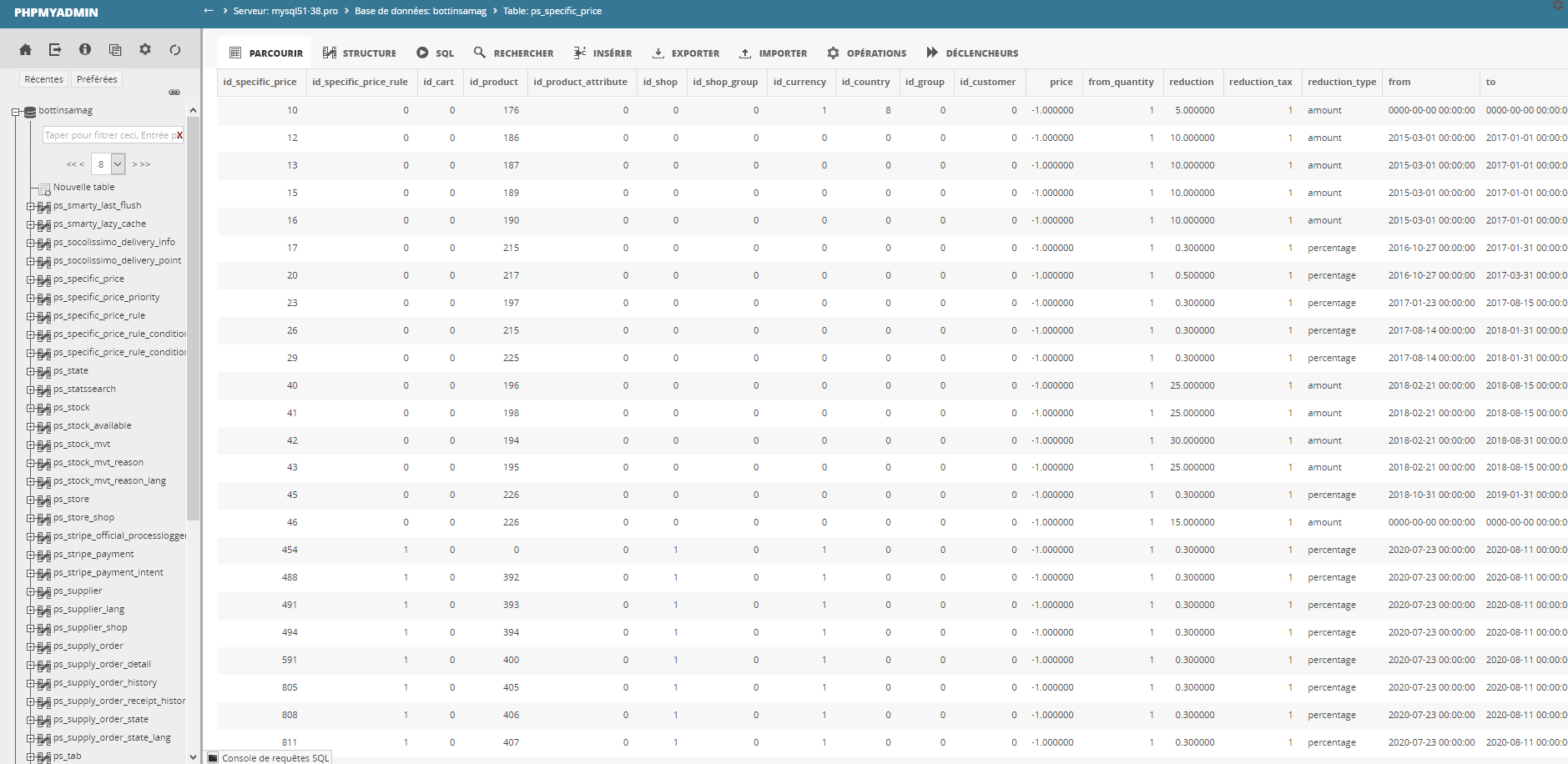
Task: Clear the table filter red X
Action: [179, 135]
